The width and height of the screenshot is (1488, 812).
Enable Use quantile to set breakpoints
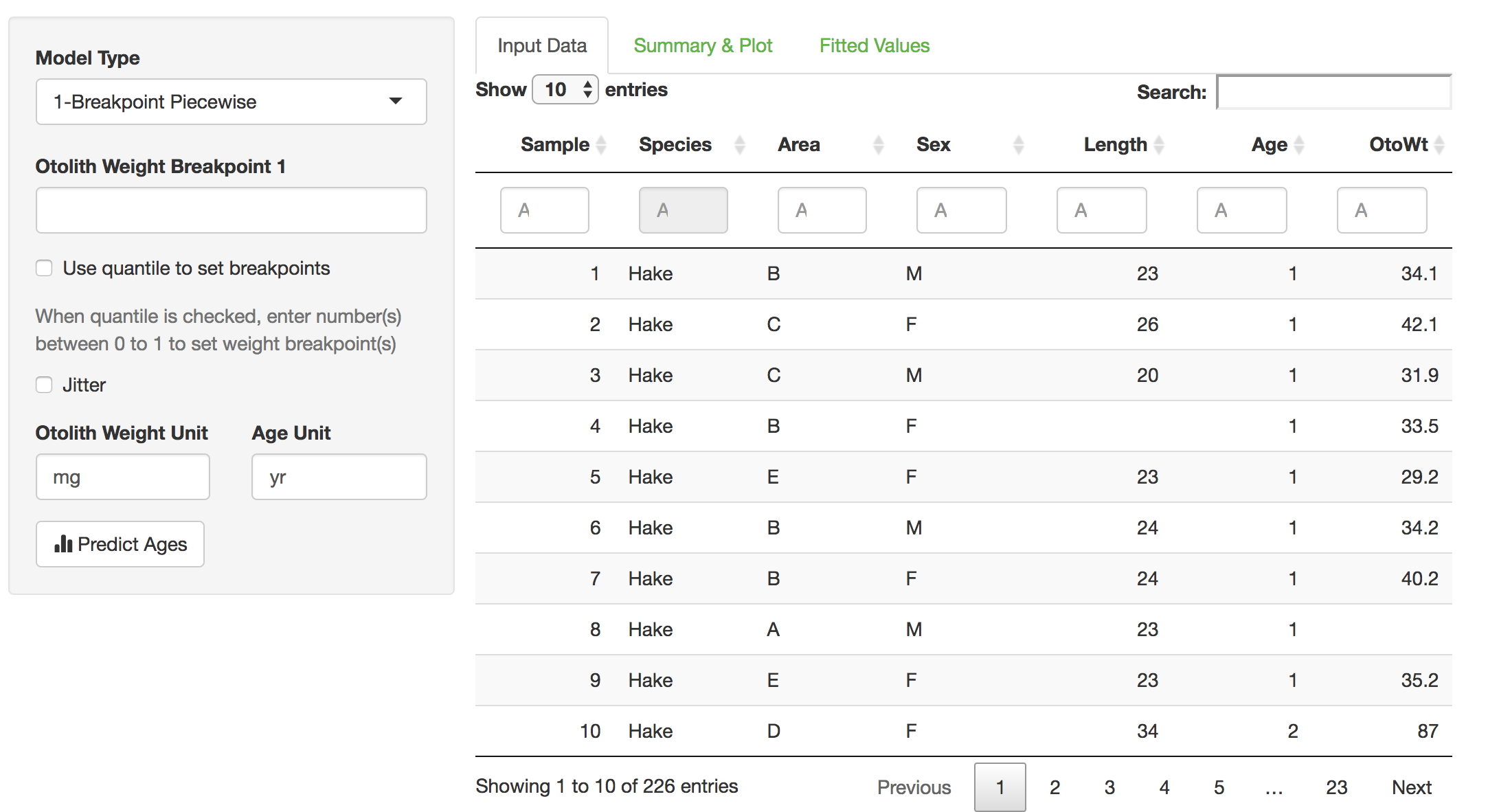(45, 268)
